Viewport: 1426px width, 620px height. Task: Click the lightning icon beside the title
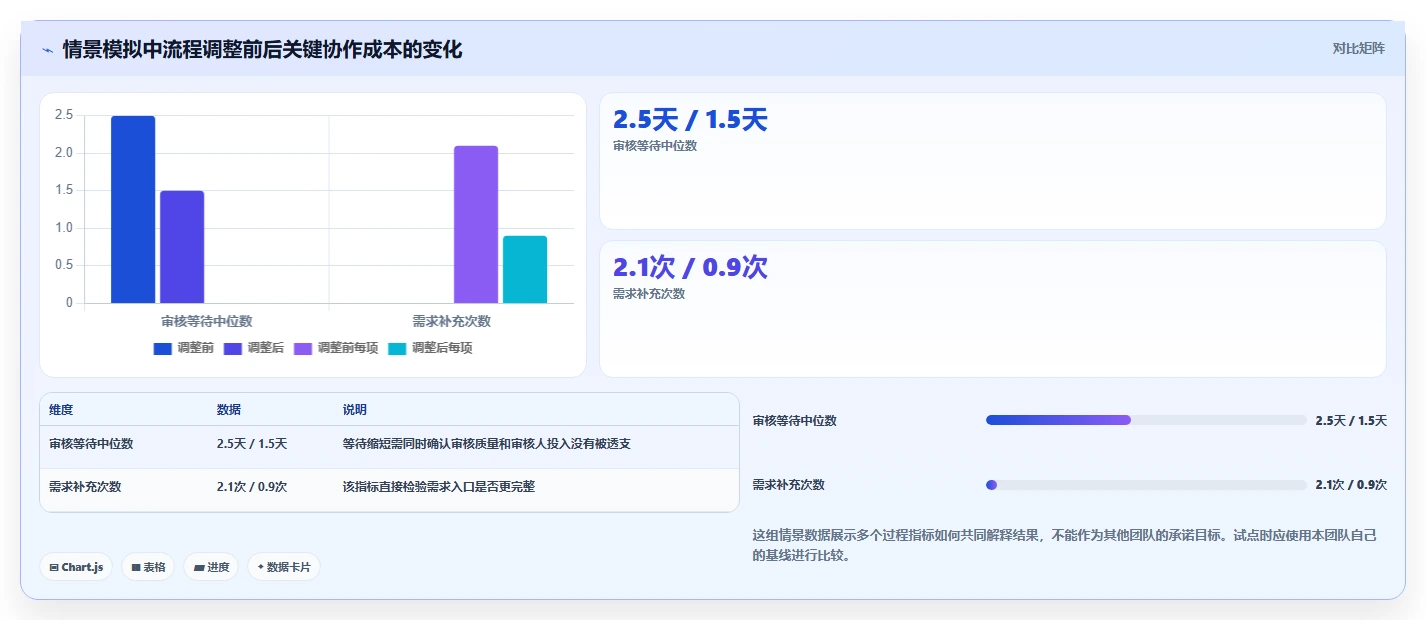coord(47,49)
